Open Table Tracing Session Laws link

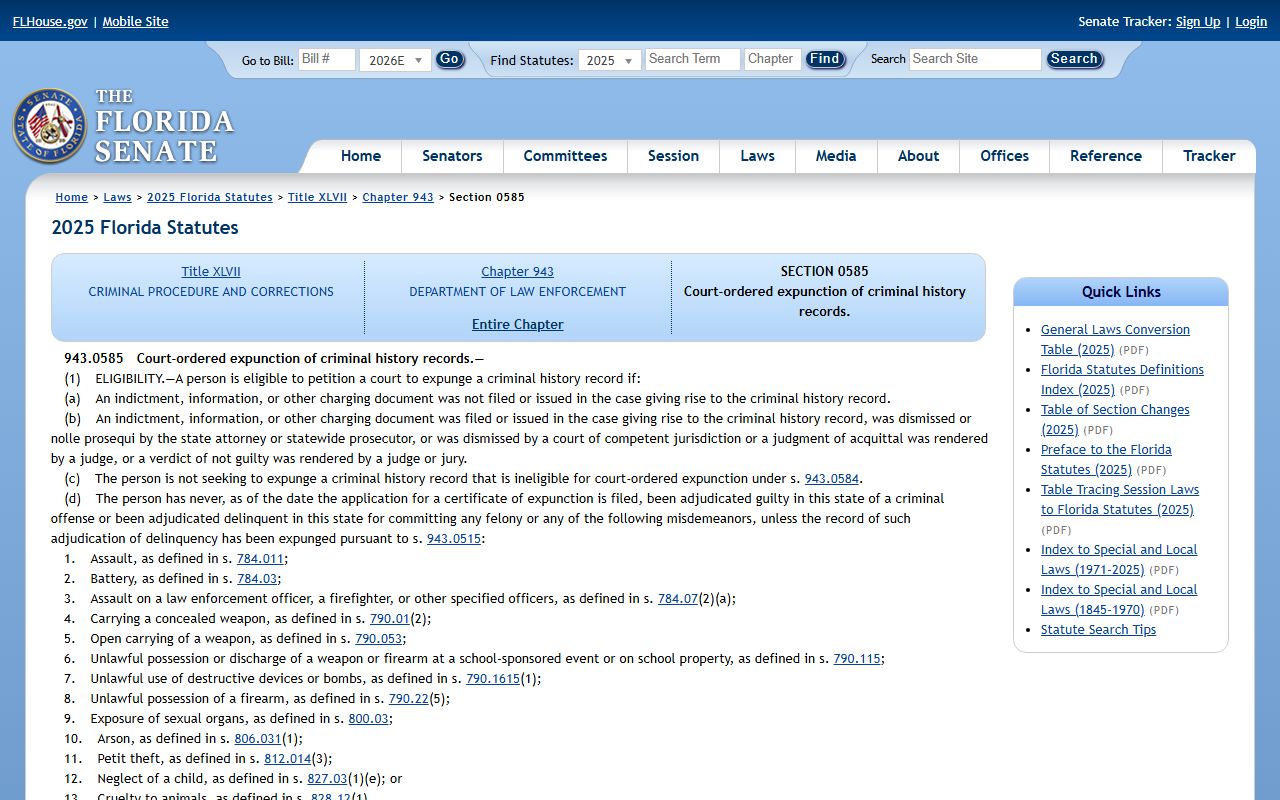tap(1120, 500)
